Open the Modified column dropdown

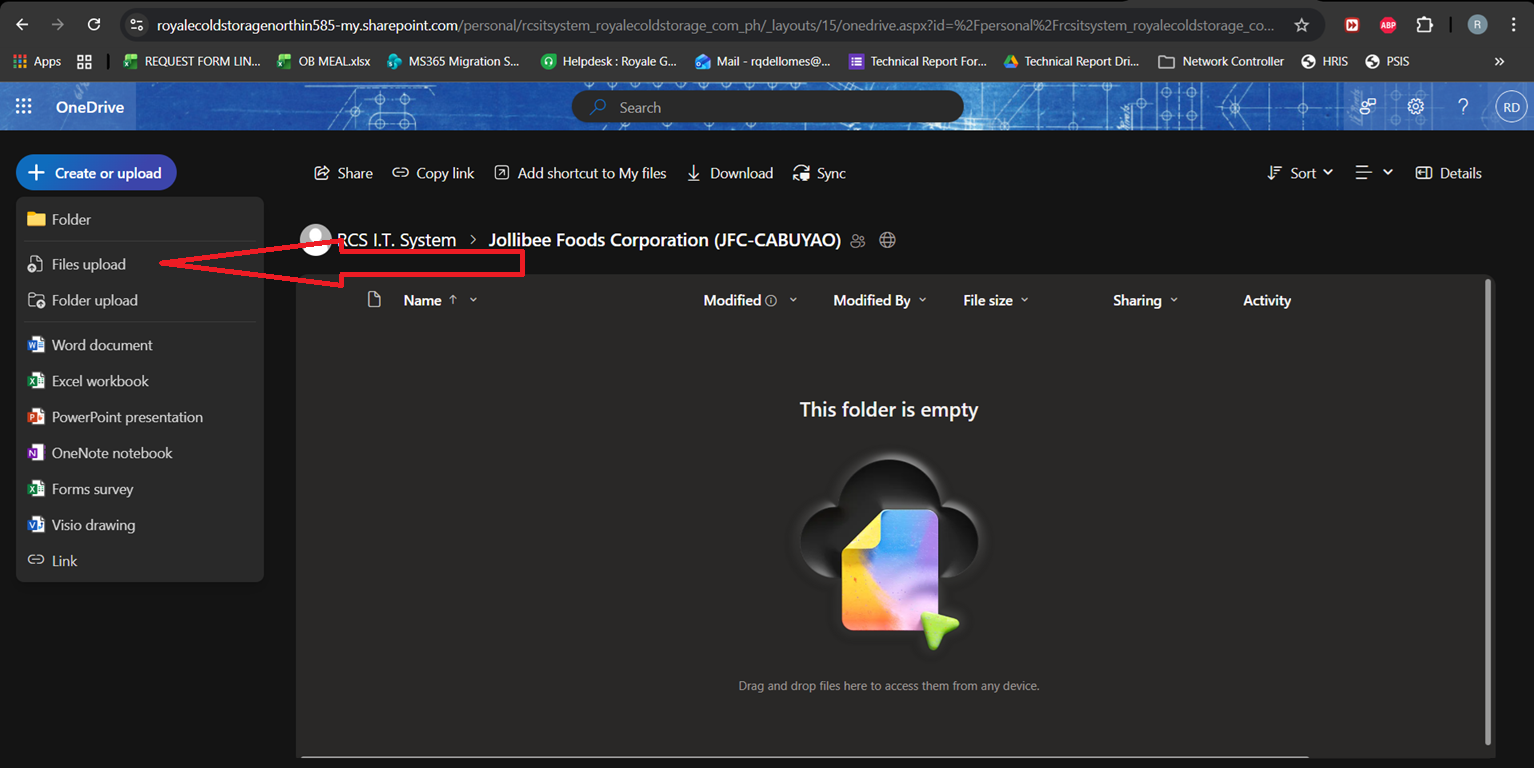(793, 300)
